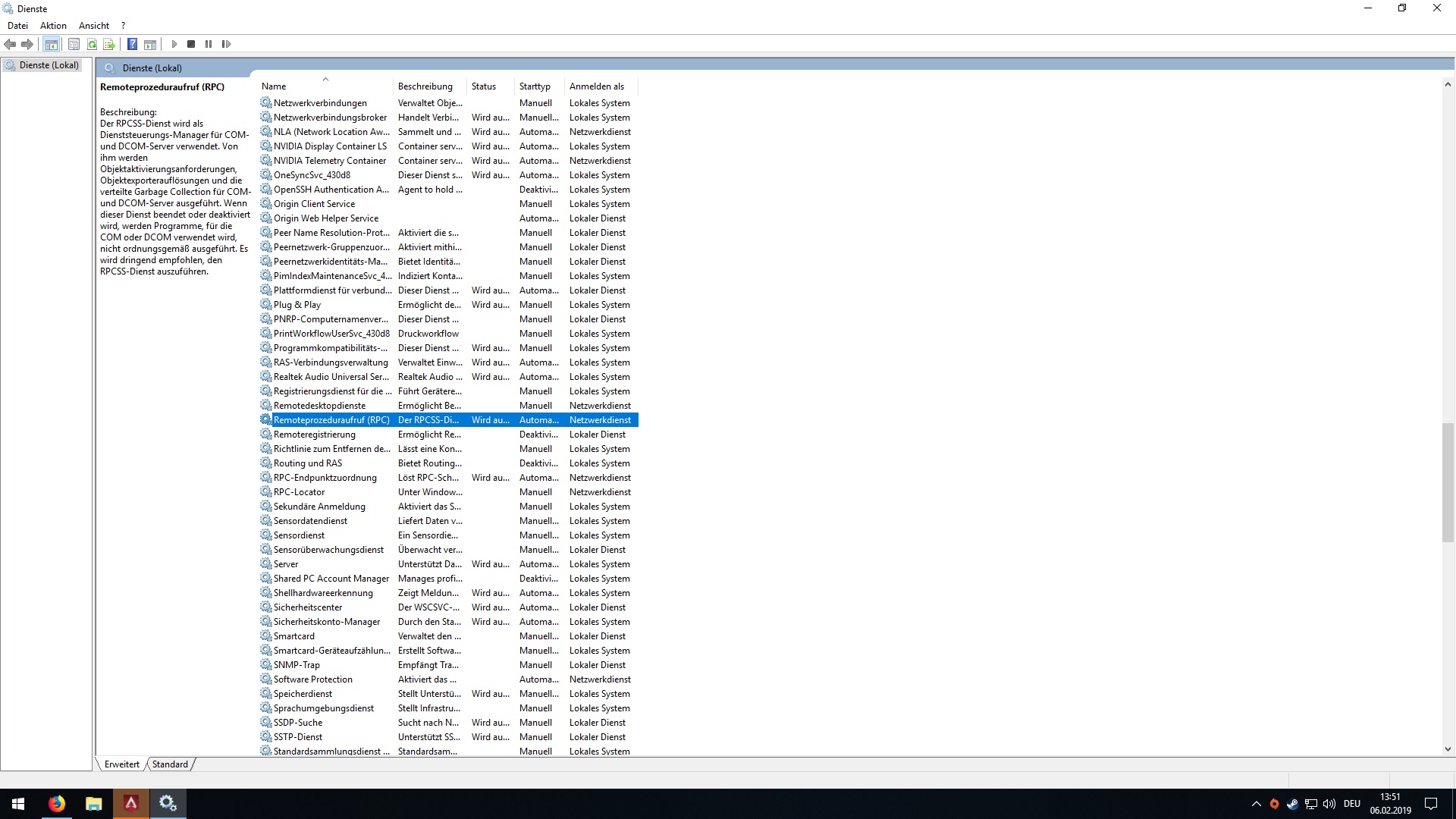Select the Routing und RAS service
1456x819 pixels.
pos(308,463)
